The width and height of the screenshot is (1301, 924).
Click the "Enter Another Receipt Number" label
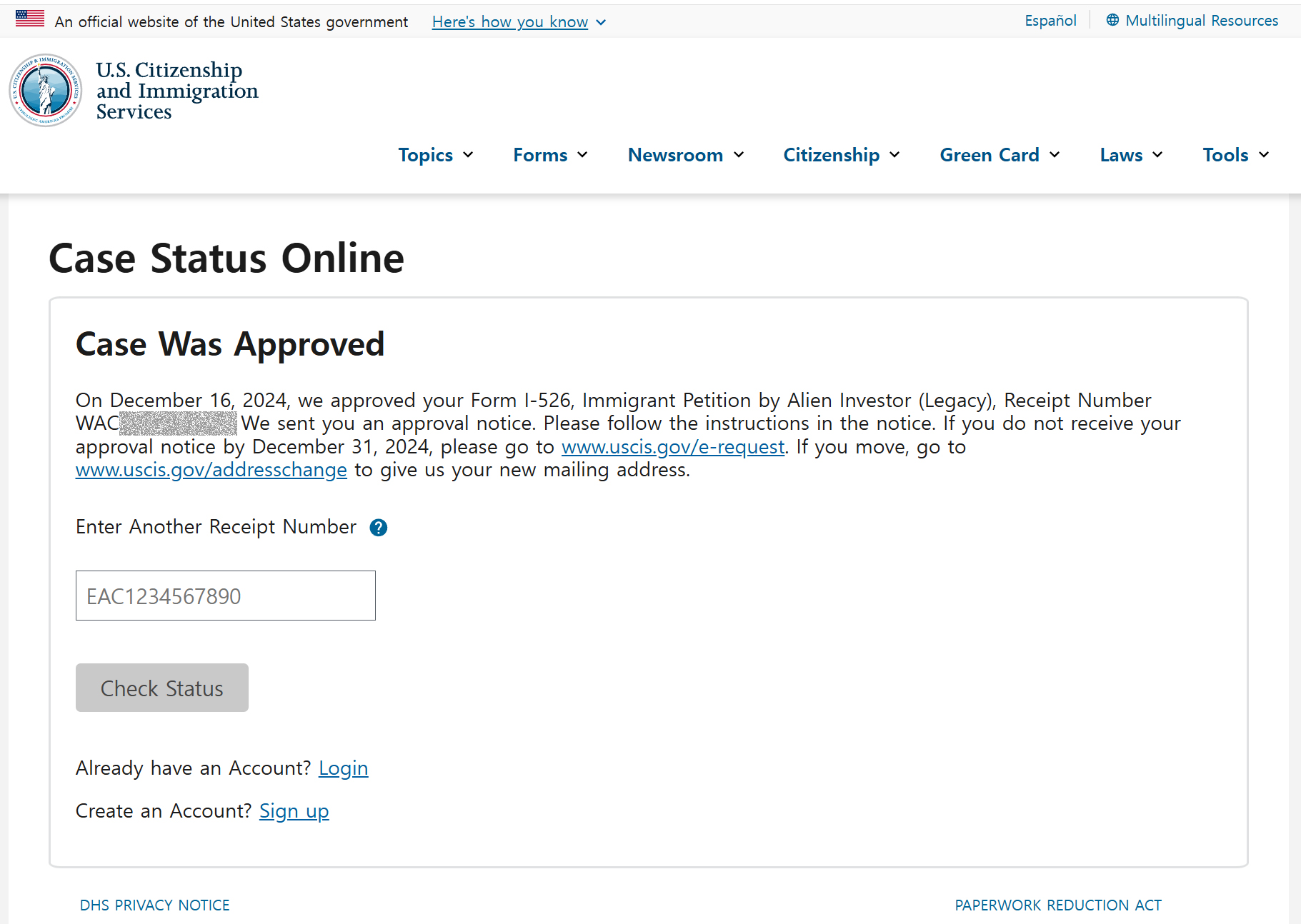point(216,527)
